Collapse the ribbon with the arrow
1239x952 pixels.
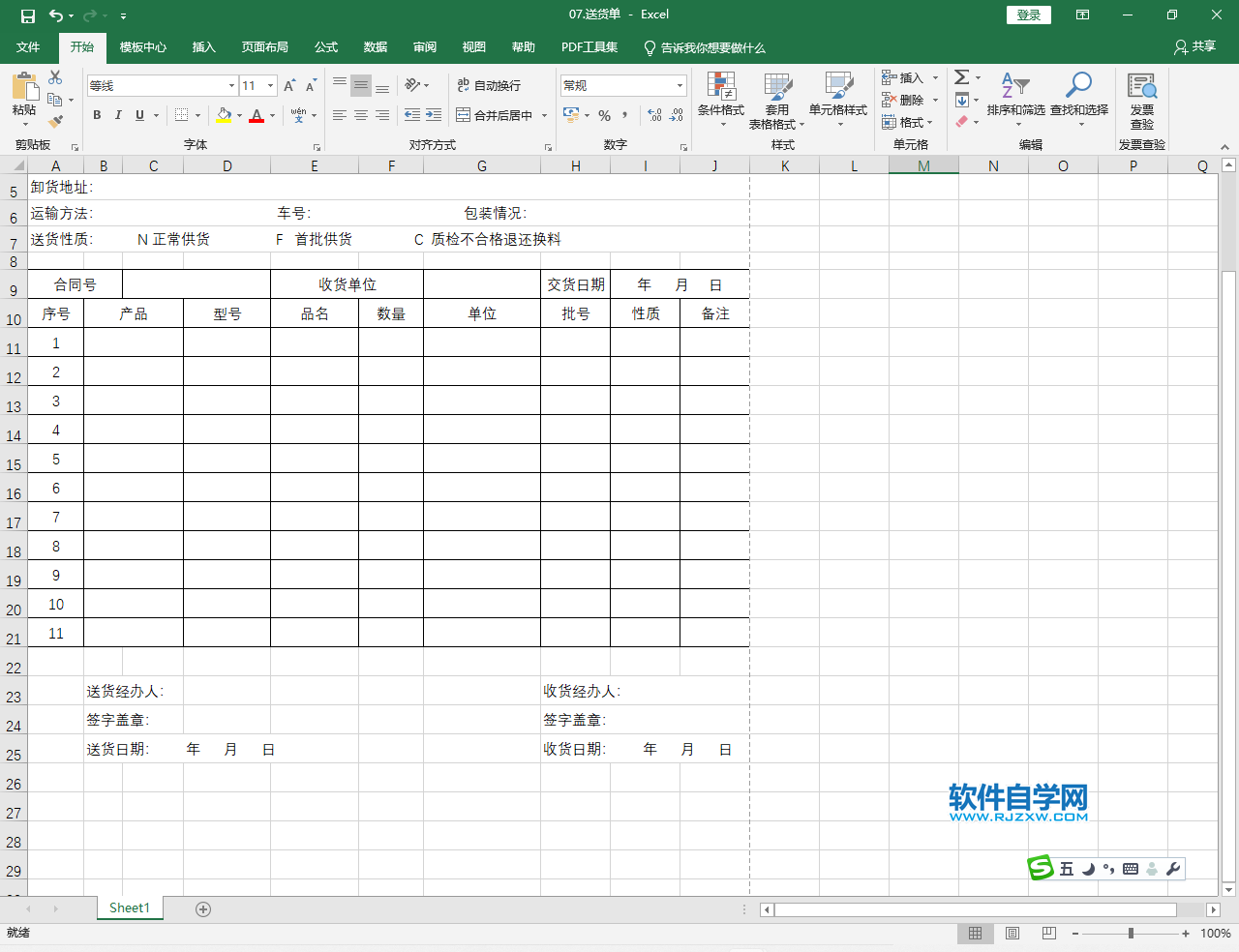pos(1224,146)
